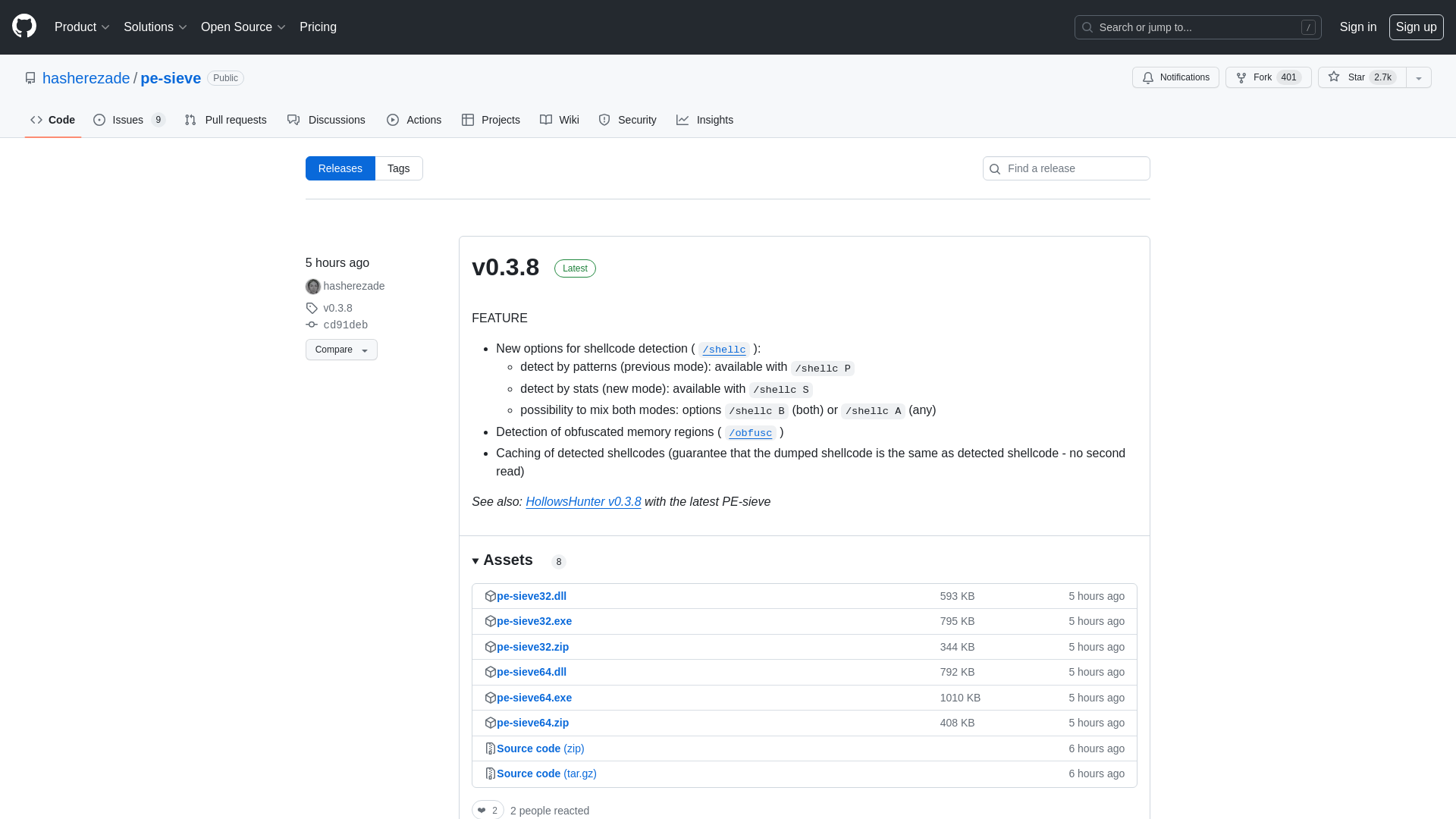Click the package icon for pe-sieve32.exe
The image size is (1456, 819).
pyautogui.click(x=491, y=621)
